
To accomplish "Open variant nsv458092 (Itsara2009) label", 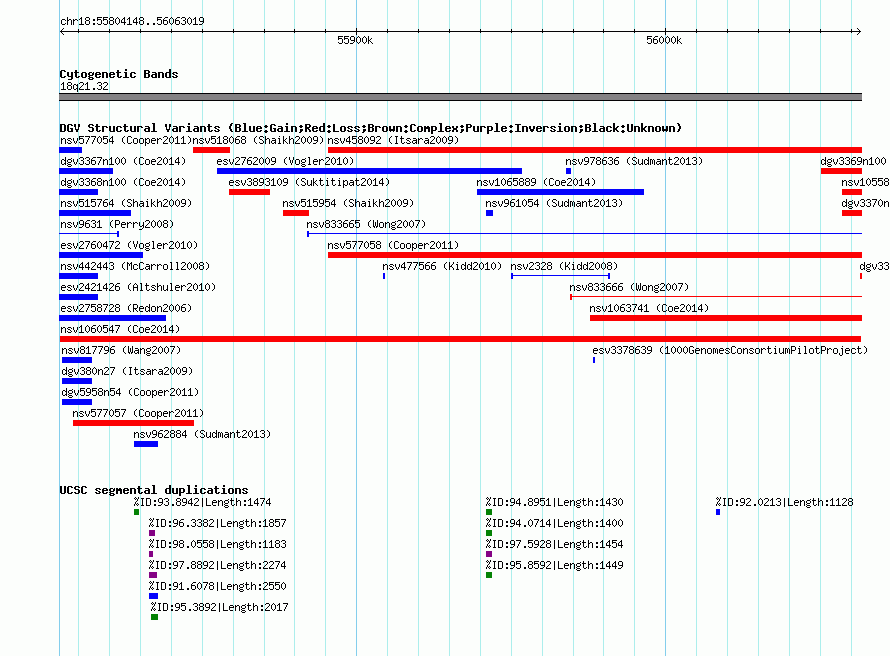I will (393, 140).
